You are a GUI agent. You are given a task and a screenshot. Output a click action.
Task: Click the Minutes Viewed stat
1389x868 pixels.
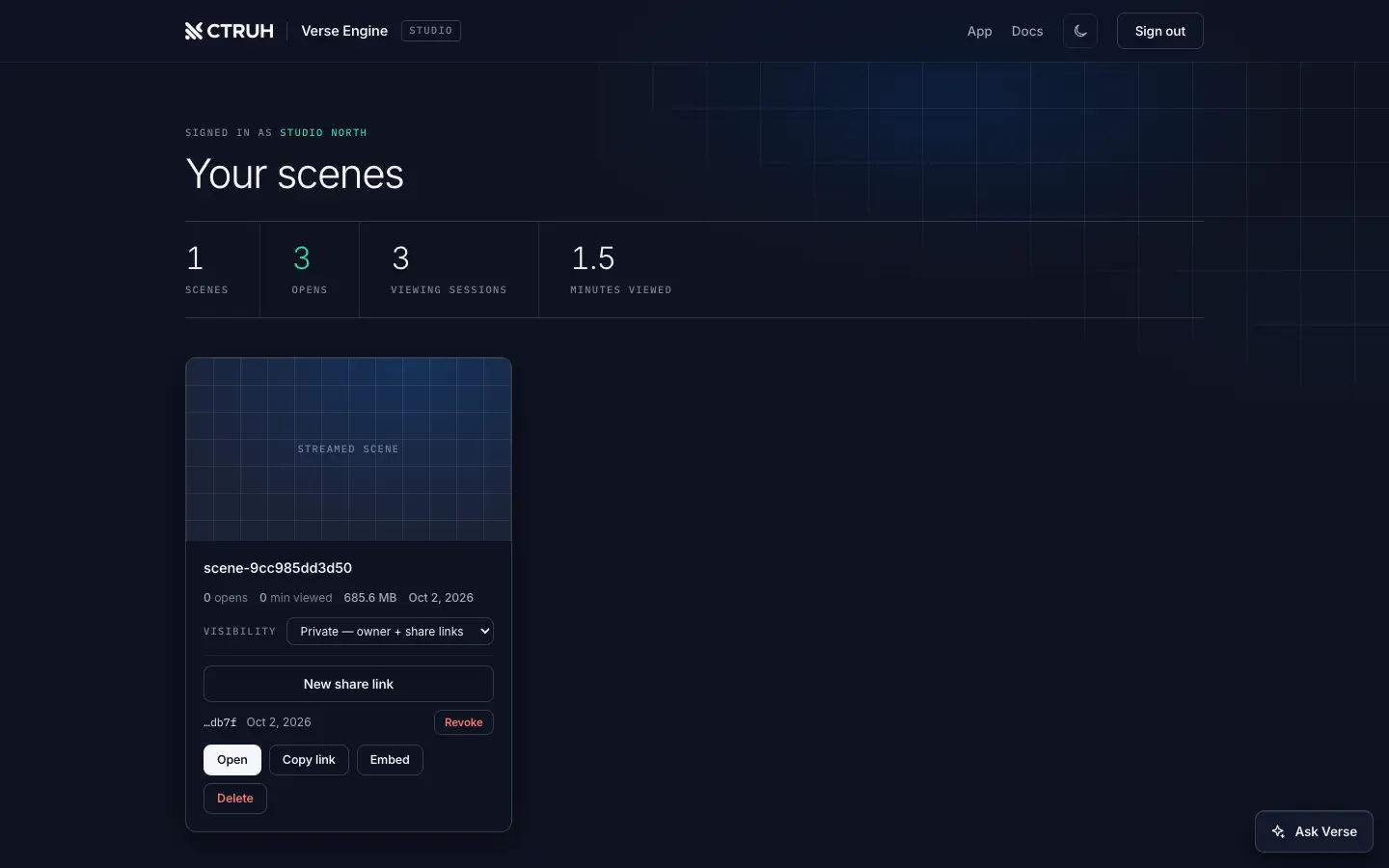pos(621,269)
